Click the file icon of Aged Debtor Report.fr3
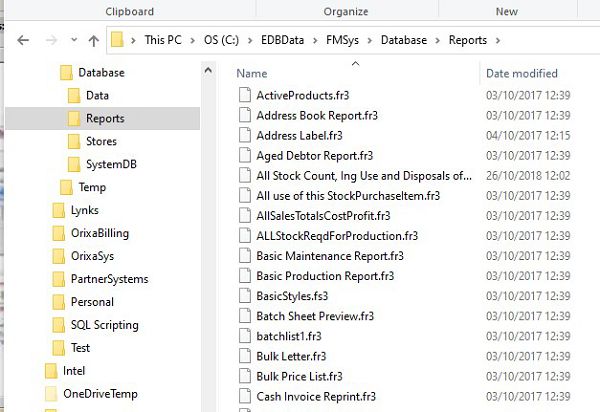 tap(245, 155)
